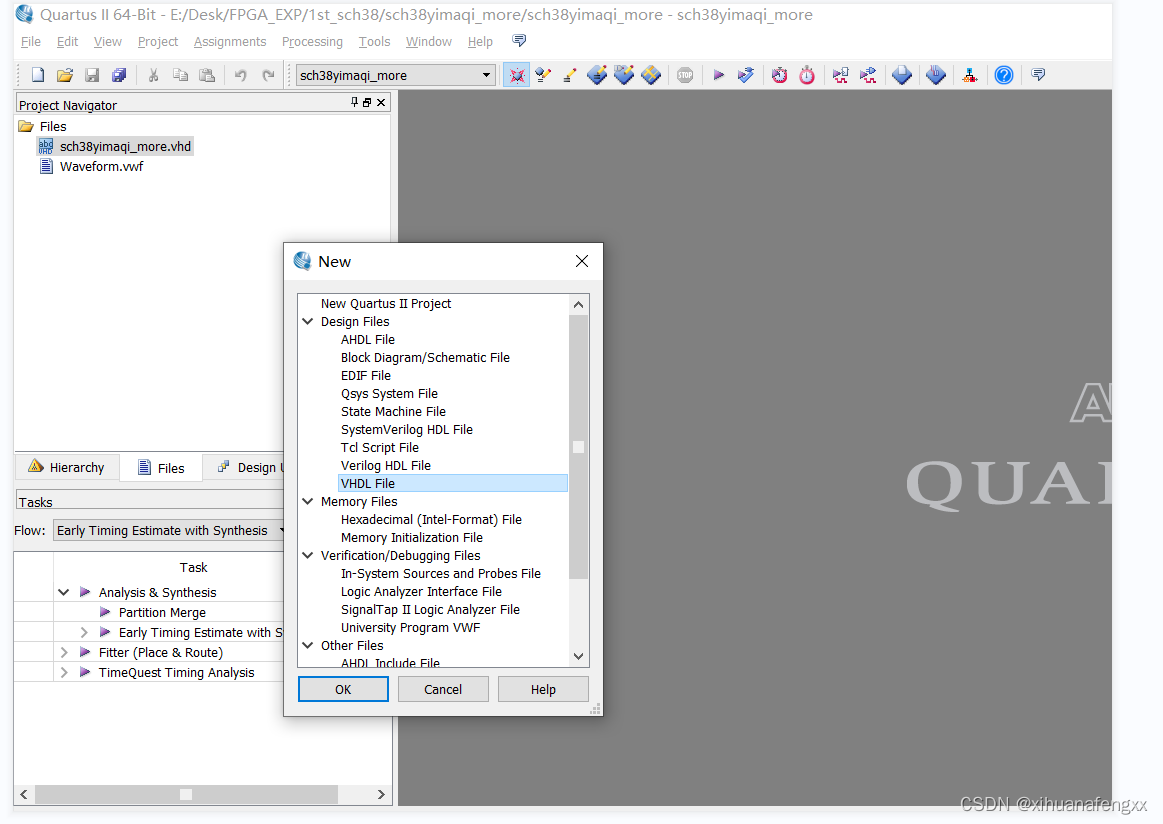The width and height of the screenshot is (1163, 824).
Task: Collapse Verification/Debugging Files category
Action: (x=308, y=556)
